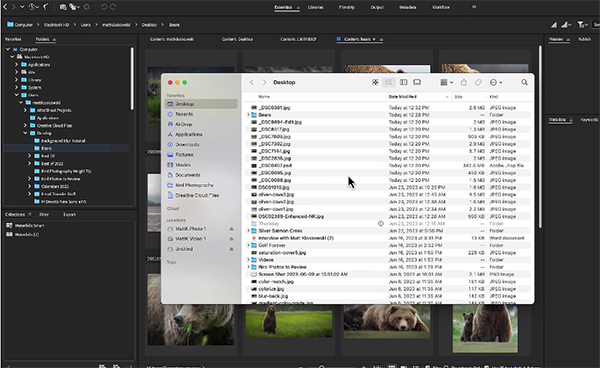Open the Favorites panel tab
This screenshot has height=368, width=600.
[x=13, y=39]
